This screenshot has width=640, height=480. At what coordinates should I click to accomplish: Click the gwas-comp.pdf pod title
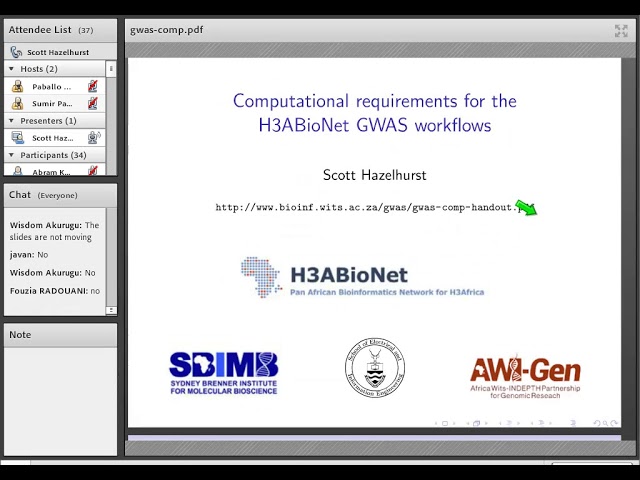[x=167, y=30]
